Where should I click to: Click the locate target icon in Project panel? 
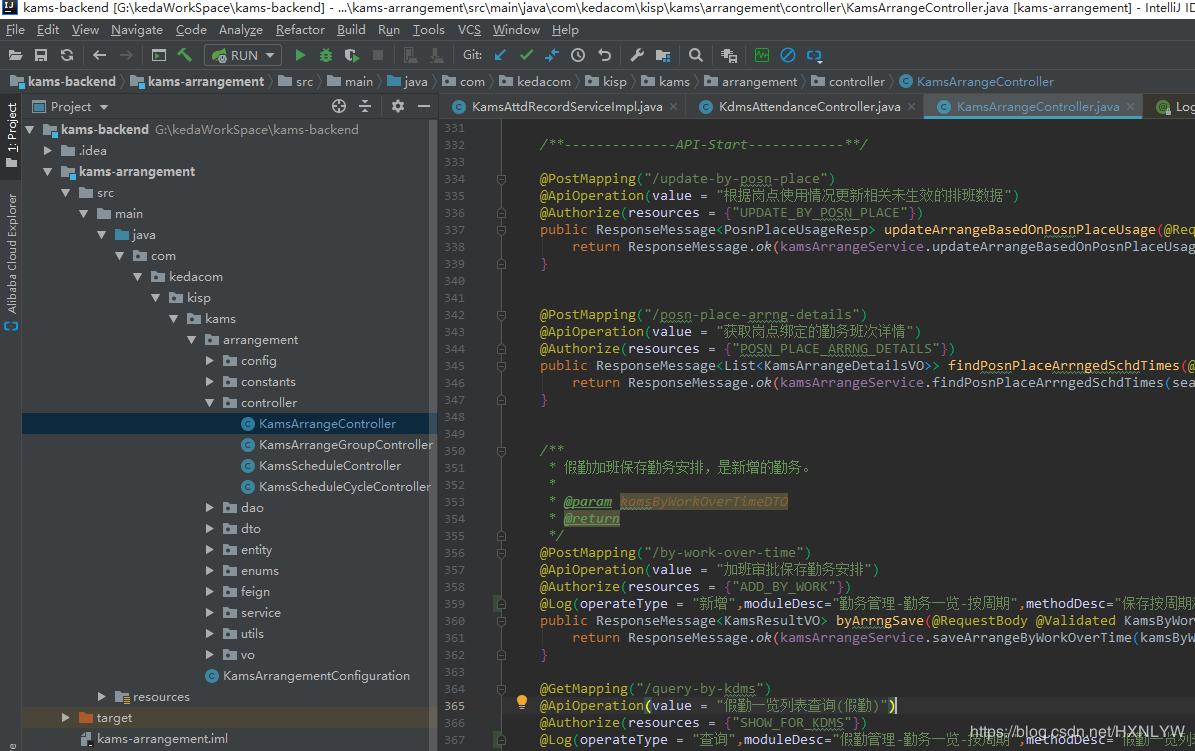click(x=339, y=106)
